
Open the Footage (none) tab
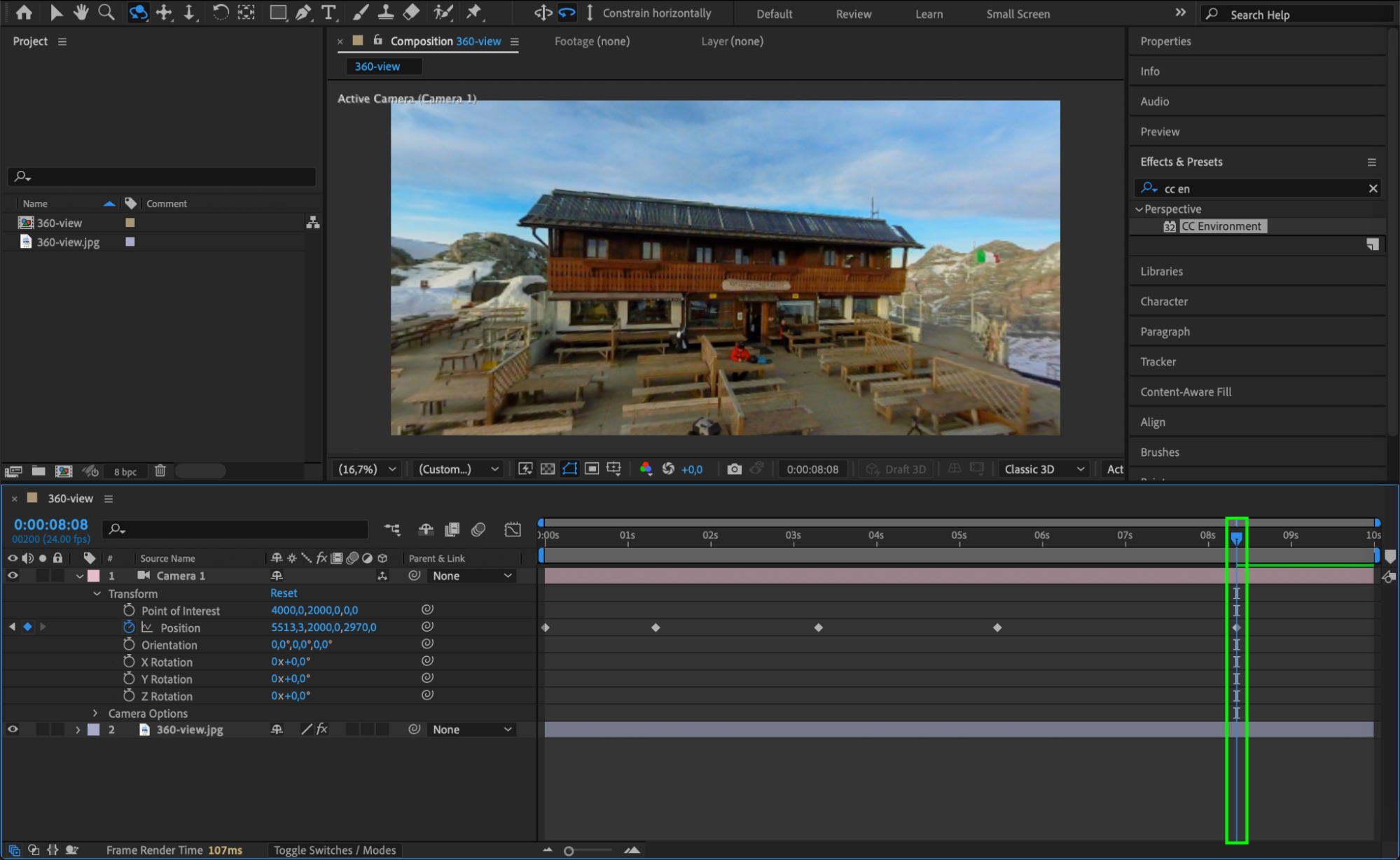click(x=592, y=41)
